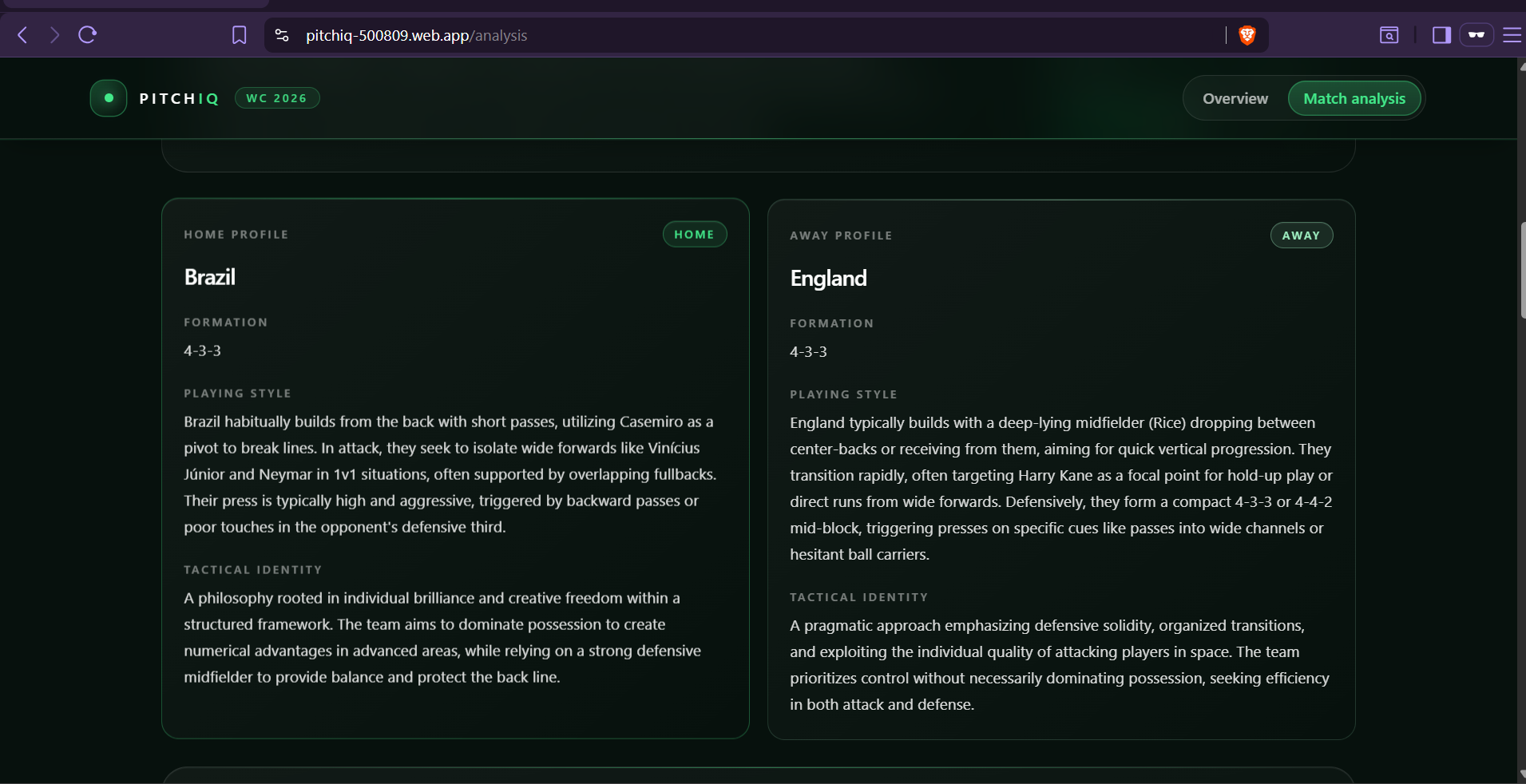Click the paragraph starting 'A philosophy rooted'
Image resolution: width=1526 pixels, height=784 pixels.
(443, 637)
